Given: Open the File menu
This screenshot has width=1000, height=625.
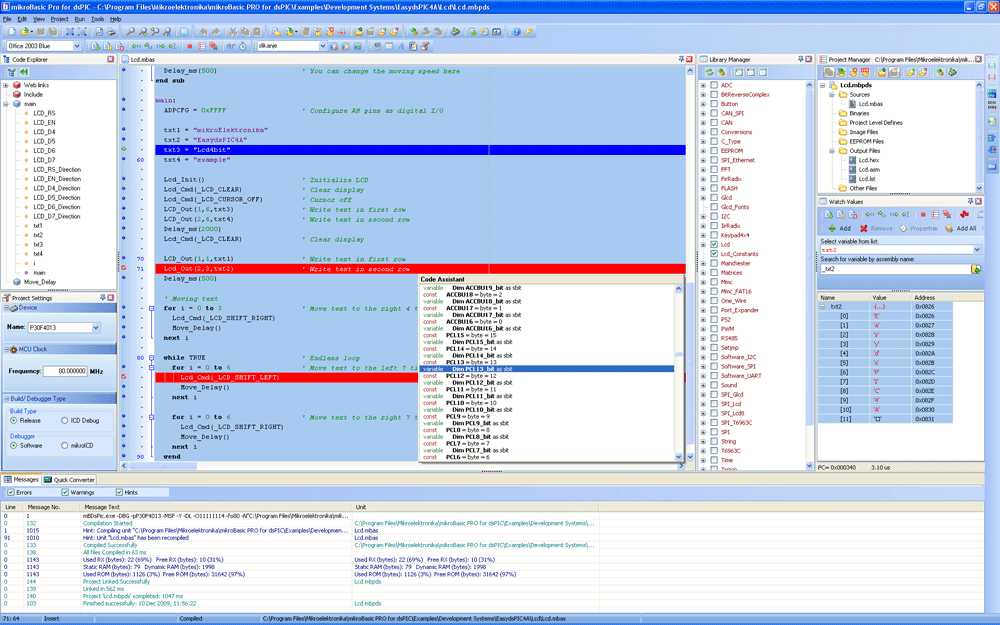Looking at the screenshot, I should pos(7,19).
